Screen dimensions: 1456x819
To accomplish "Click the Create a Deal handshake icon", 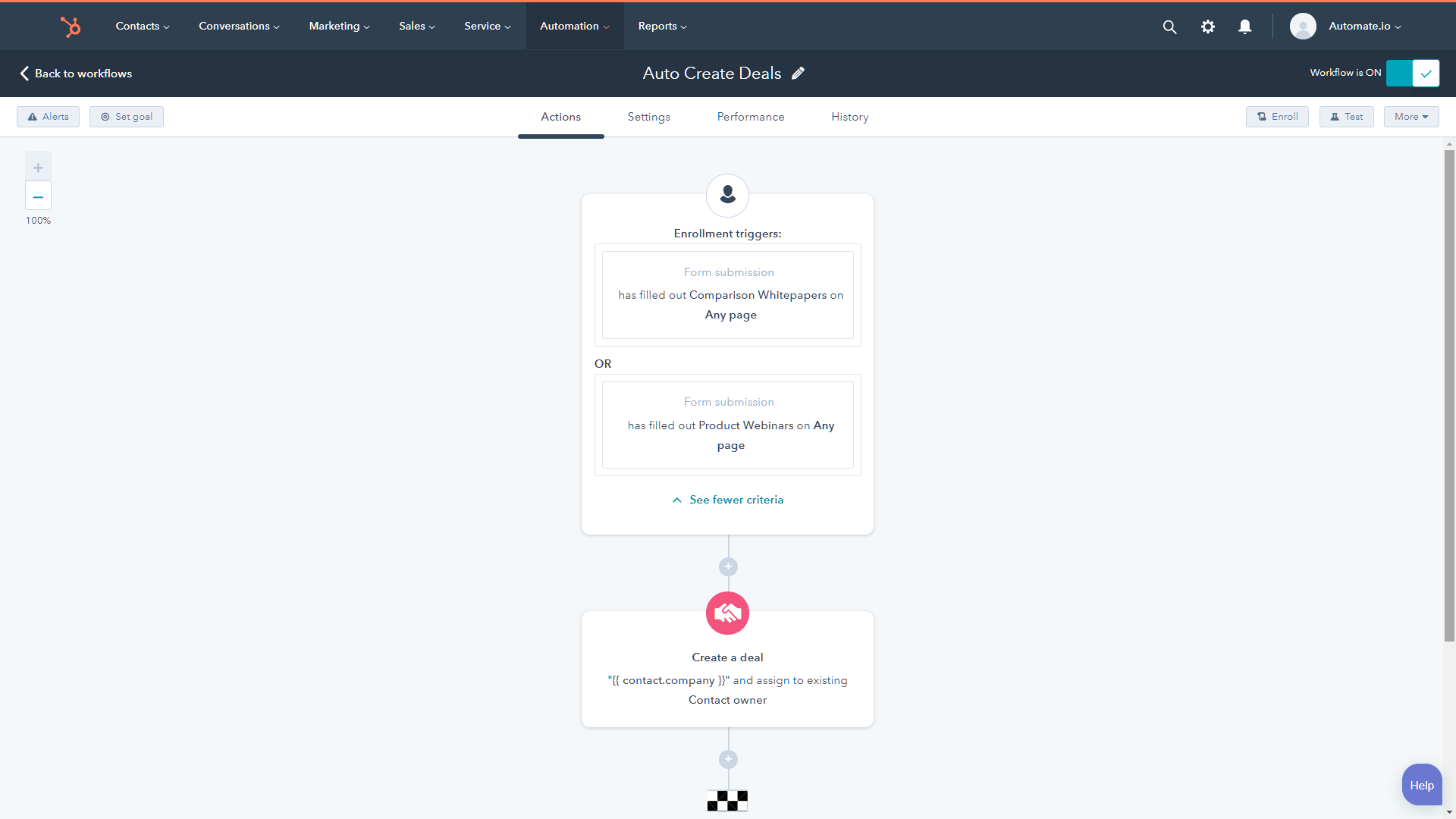I will 728,613.
